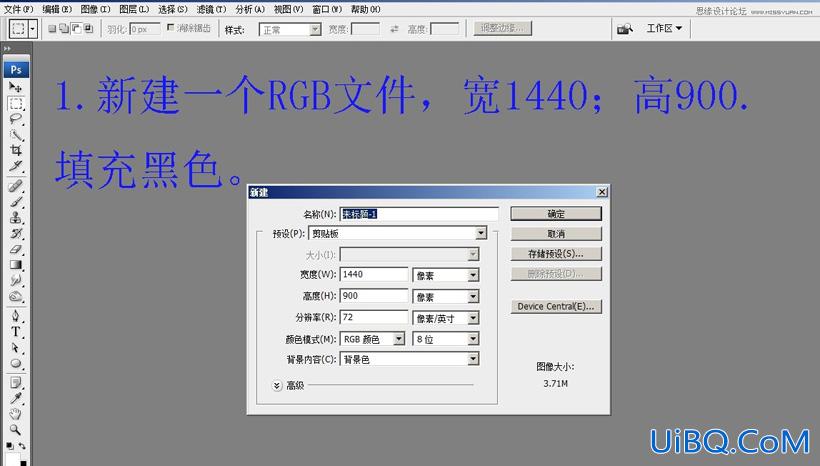Click the Device Central(E)... button
The width and height of the screenshot is (820, 466).
click(x=556, y=306)
